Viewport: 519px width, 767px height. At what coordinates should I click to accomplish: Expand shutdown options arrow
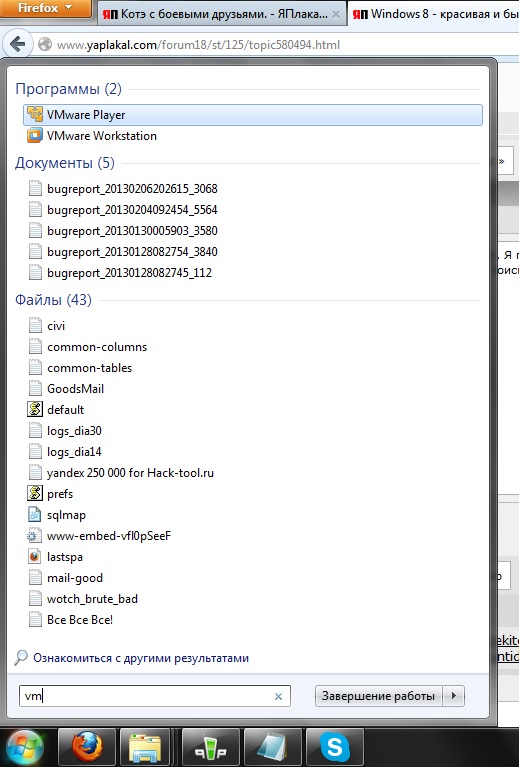point(453,696)
